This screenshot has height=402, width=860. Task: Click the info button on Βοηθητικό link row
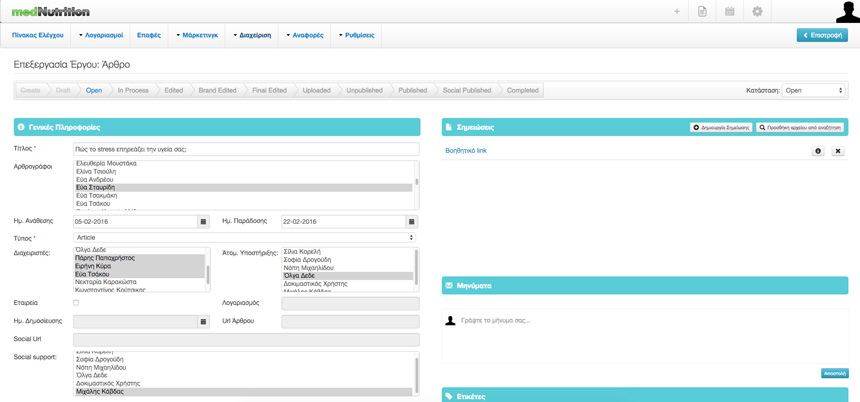coord(818,151)
